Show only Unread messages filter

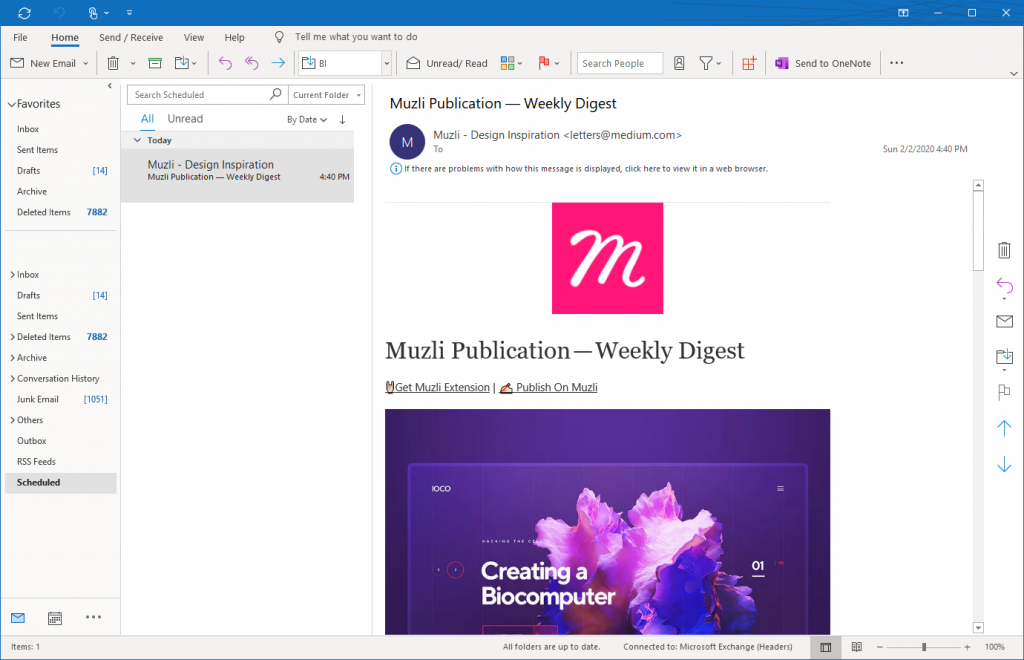185,119
